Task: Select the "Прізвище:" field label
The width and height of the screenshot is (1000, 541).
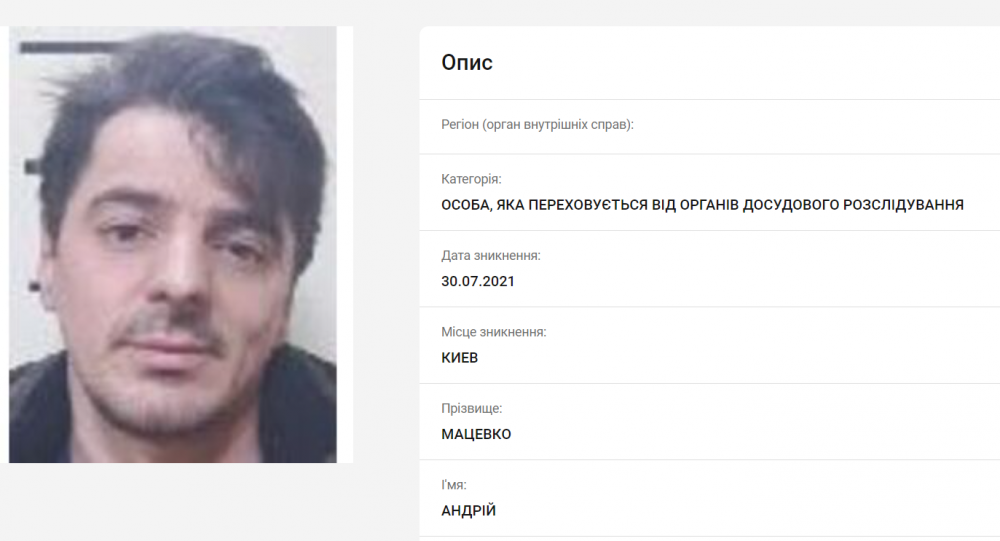Action: coord(471,408)
